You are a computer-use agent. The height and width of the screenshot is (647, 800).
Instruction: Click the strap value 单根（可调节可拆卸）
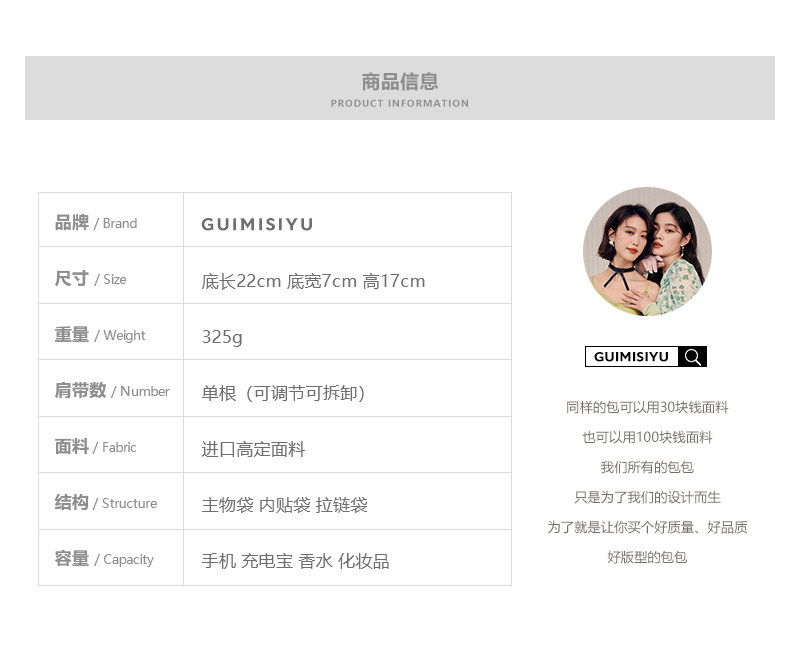tap(284, 393)
